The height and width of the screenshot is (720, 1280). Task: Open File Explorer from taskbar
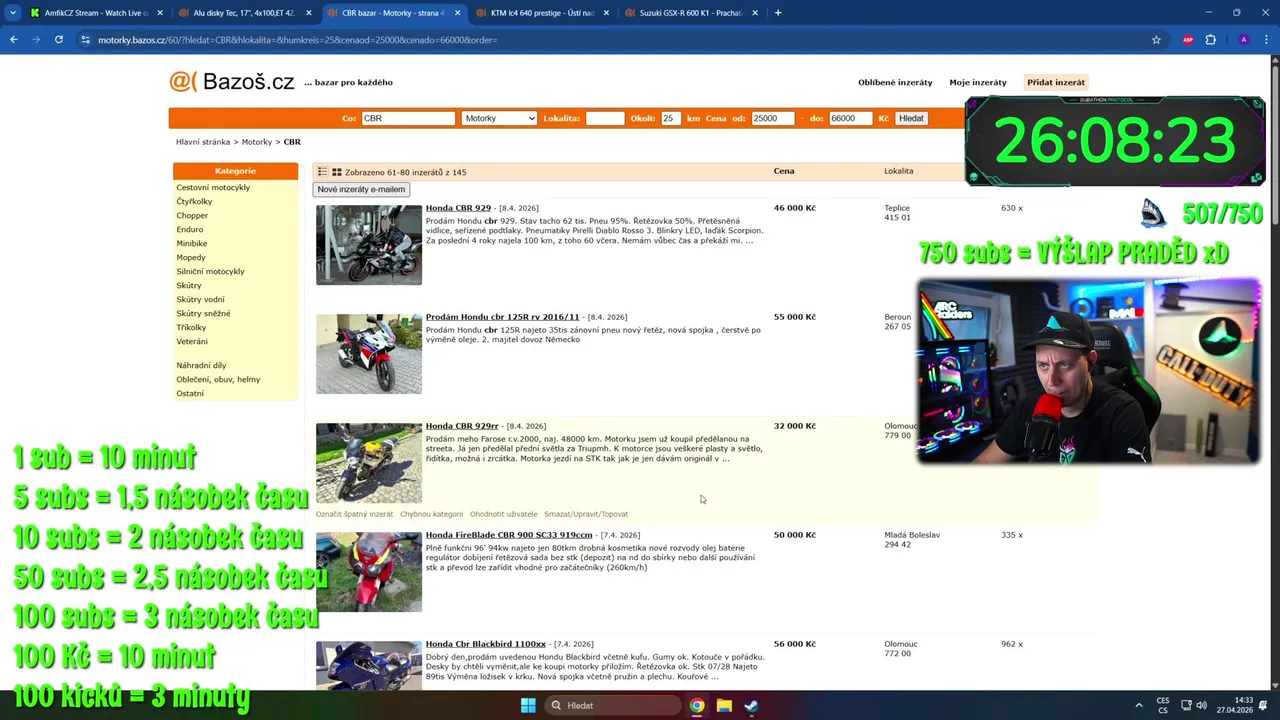coord(724,705)
